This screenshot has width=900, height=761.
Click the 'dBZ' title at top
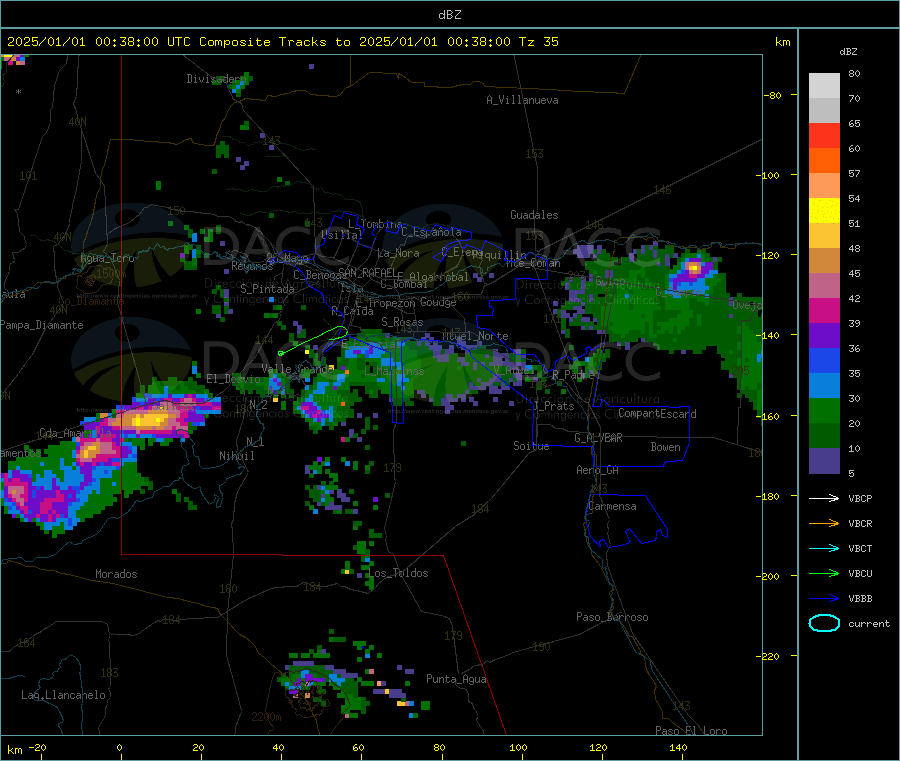click(449, 15)
